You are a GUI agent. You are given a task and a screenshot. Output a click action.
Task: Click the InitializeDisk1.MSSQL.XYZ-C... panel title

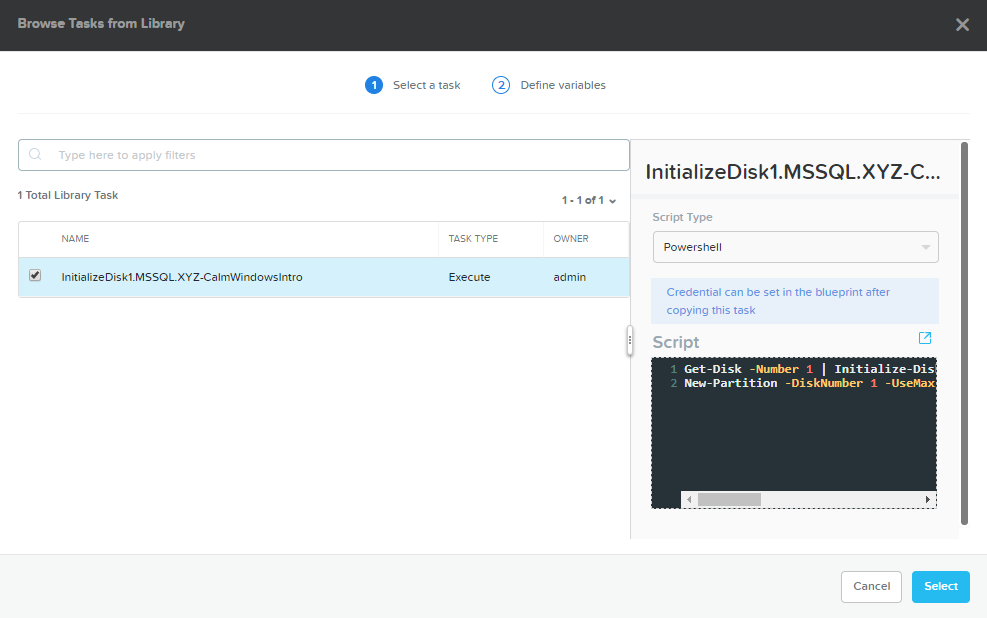[792, 172]
